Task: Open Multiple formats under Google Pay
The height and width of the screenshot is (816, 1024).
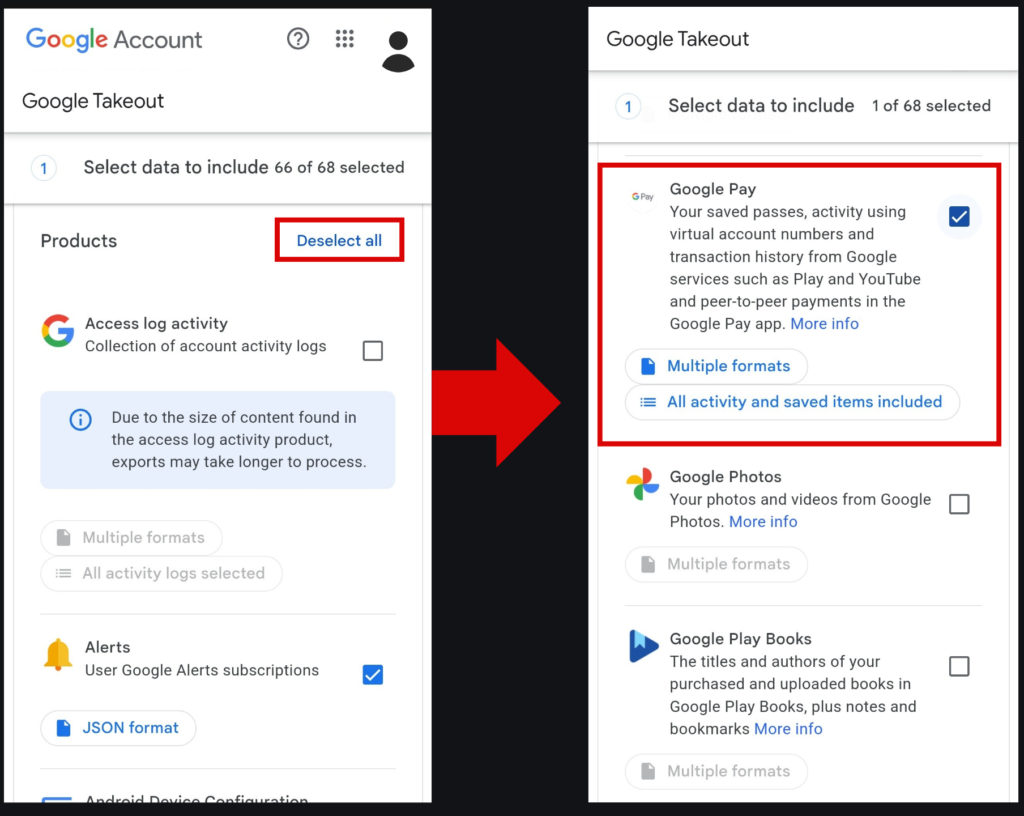Action: click(716, 366)
